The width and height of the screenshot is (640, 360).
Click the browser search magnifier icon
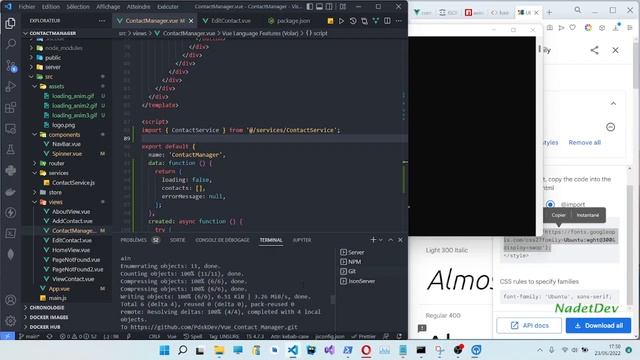(x=578, y=10)
